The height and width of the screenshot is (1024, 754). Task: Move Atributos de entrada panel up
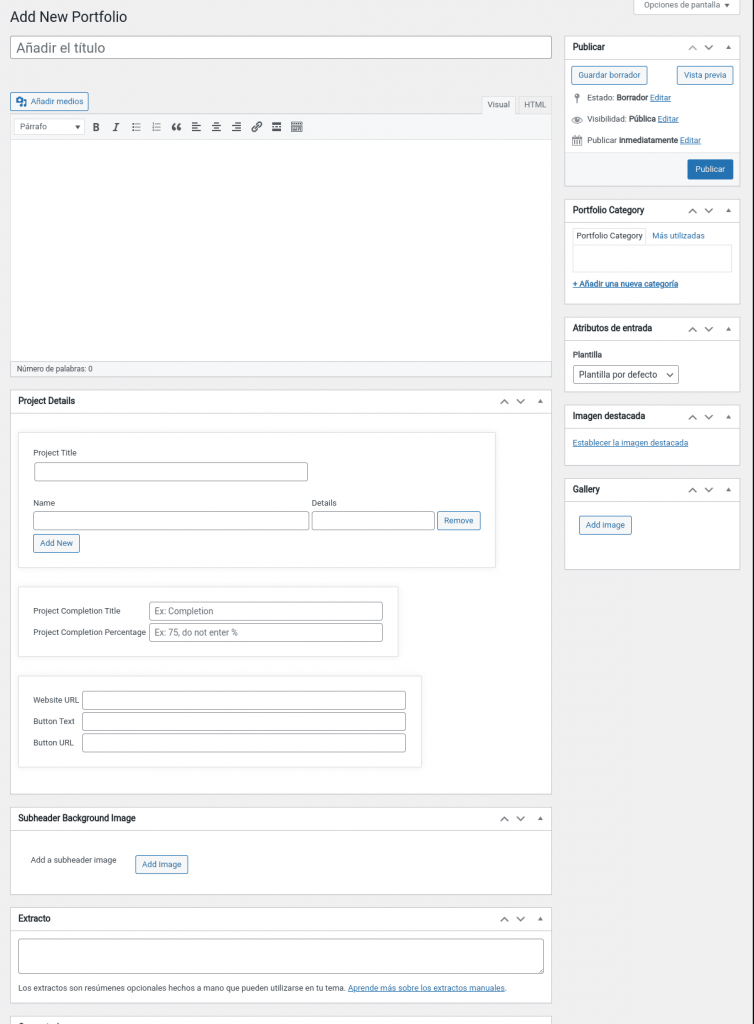pos(693,329)
